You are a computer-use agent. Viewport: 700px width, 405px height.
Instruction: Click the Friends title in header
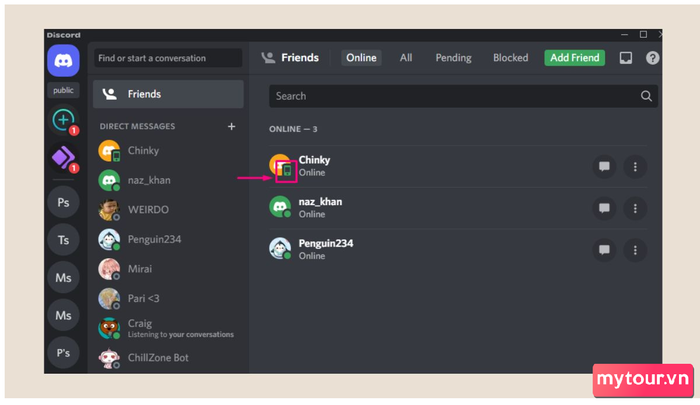pos(300,58)
